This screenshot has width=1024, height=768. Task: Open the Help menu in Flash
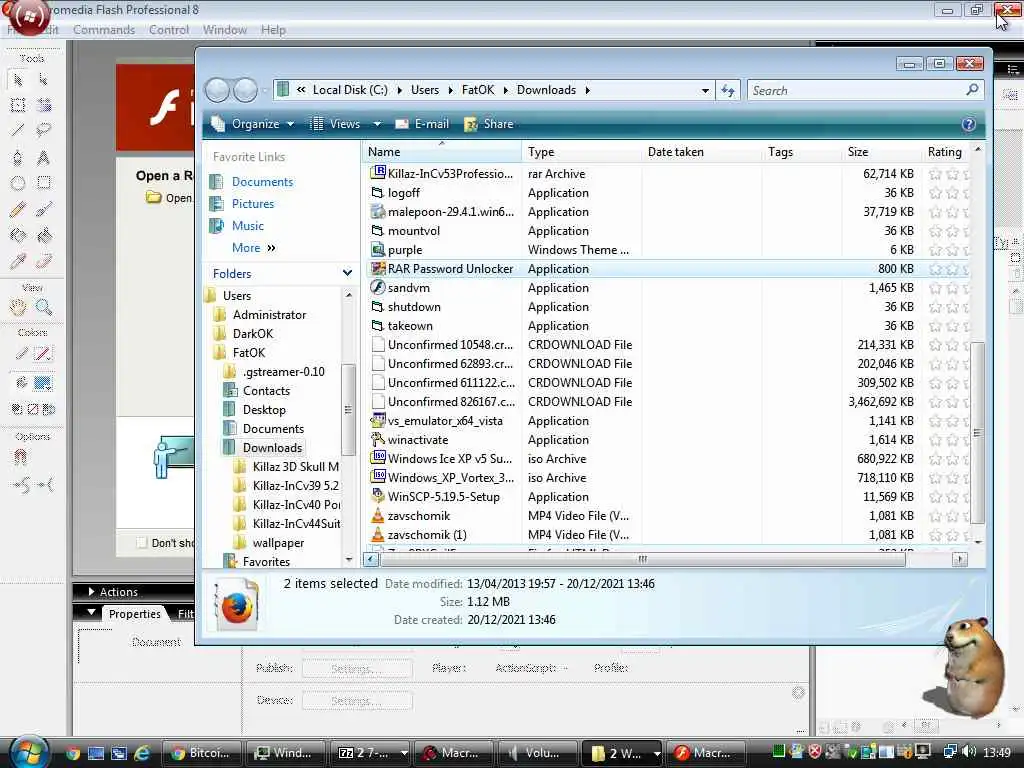coord(273,30)
